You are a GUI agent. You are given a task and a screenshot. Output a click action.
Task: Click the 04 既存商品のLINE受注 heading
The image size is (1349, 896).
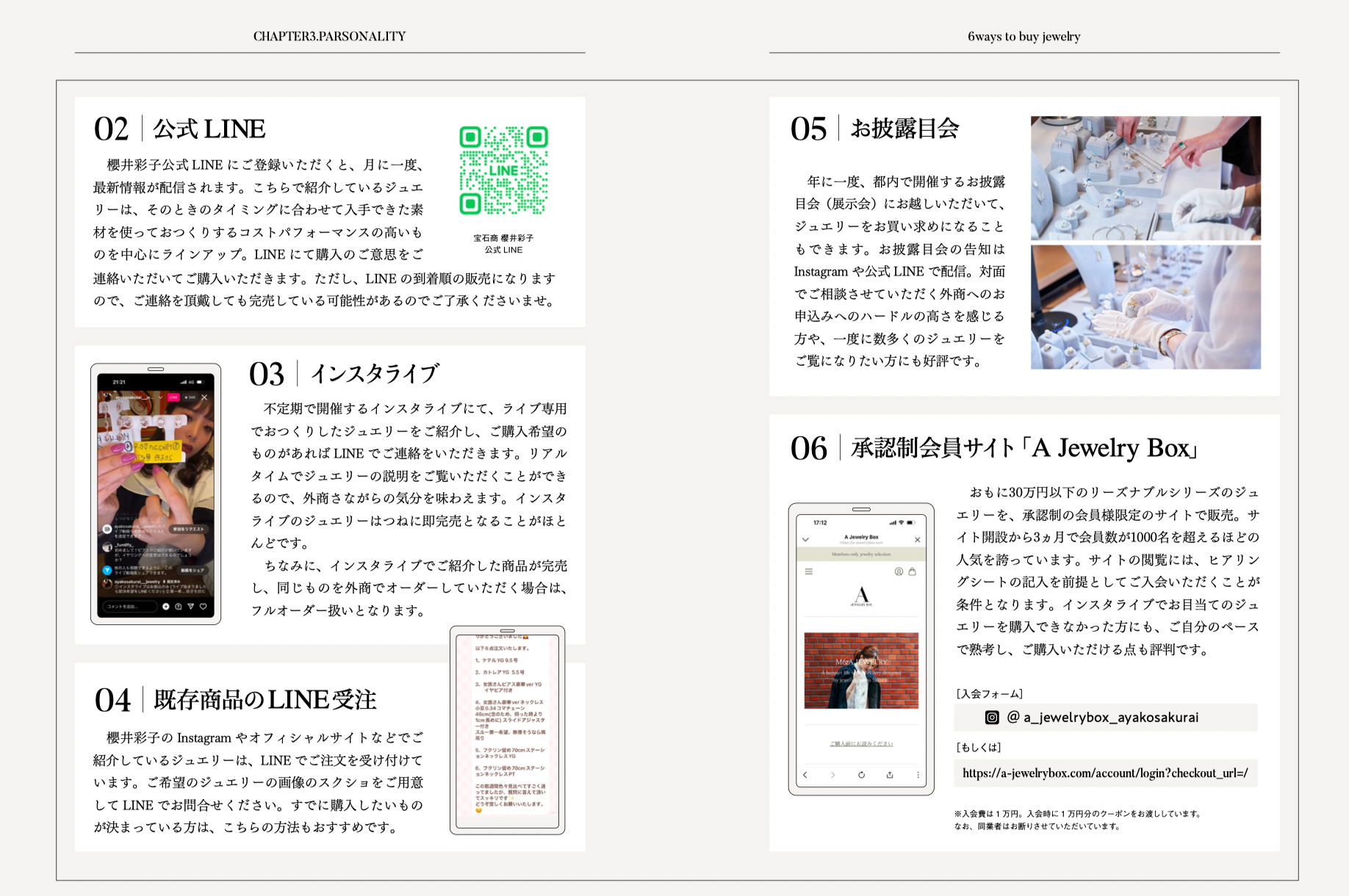(x=235, y=700)
